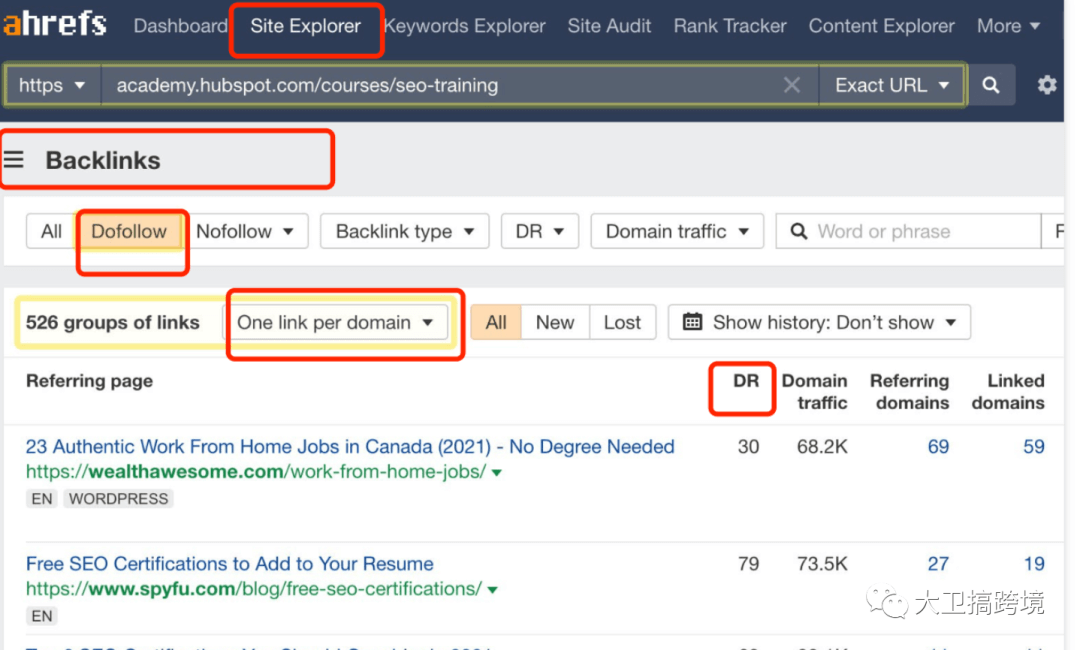Screen dimensions: 1080x650
Task: Click the WORDPRESS tag
Action: tap(118, 499)
